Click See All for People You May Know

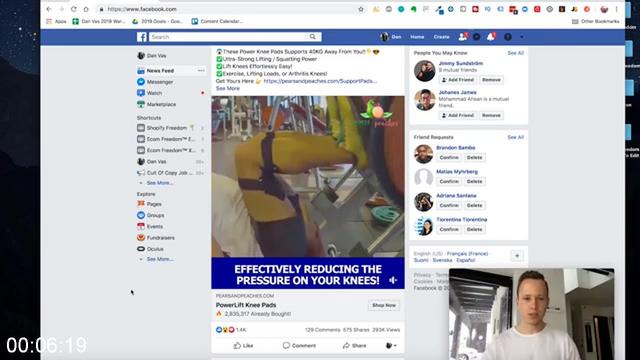click(516, 53)
